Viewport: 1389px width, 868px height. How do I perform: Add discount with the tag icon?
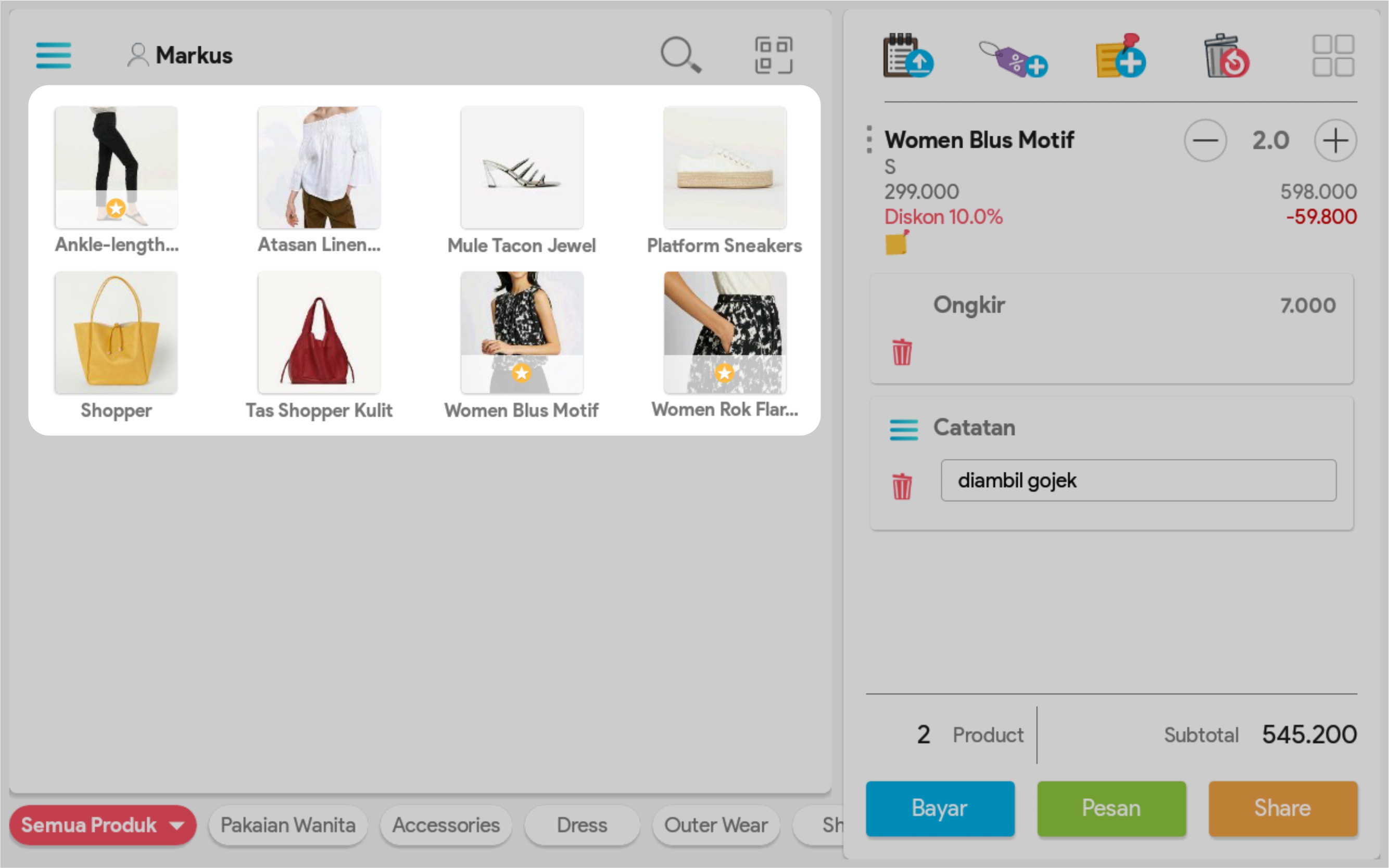[1014, 58]
